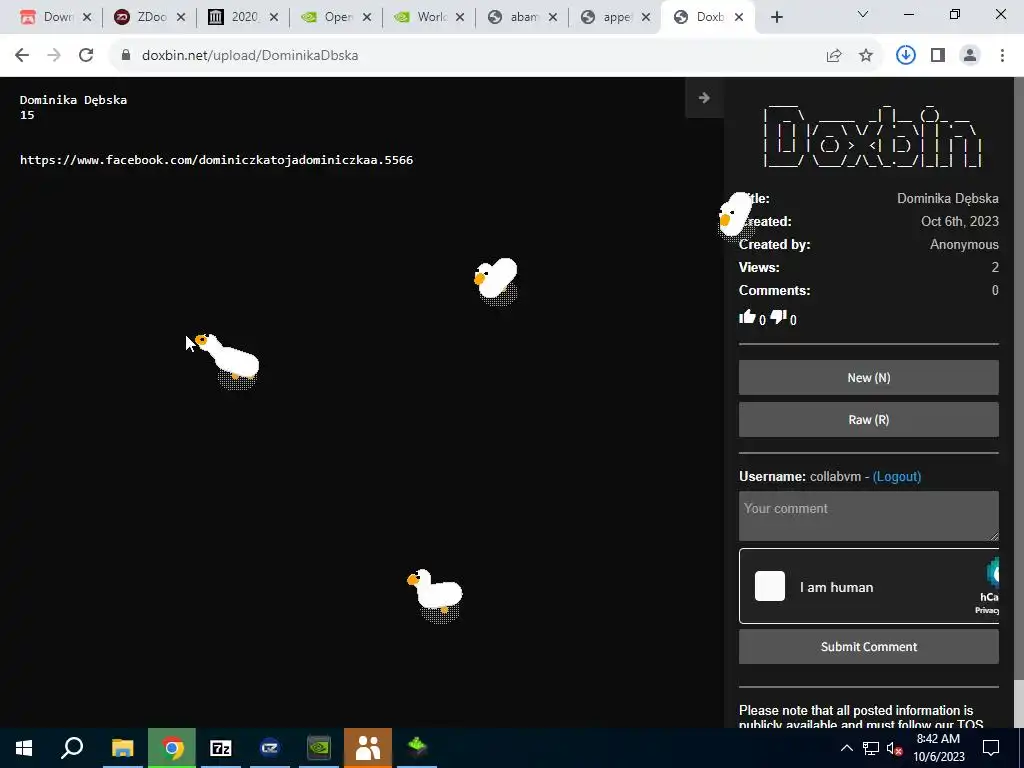Reload the doxbin.net page
The width and height of the screenshot is (1024, 768).
86,56
